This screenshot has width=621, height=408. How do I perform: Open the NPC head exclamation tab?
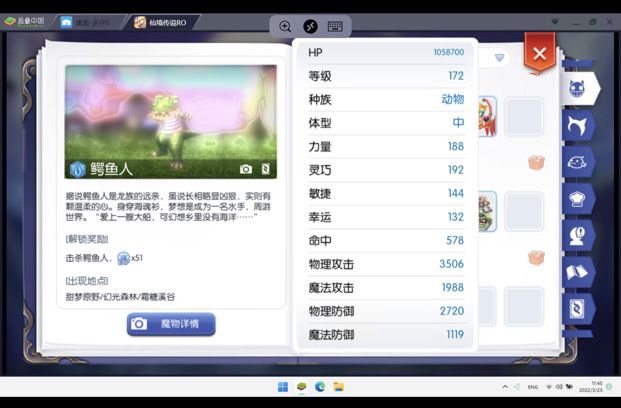(x=577, y=236)
